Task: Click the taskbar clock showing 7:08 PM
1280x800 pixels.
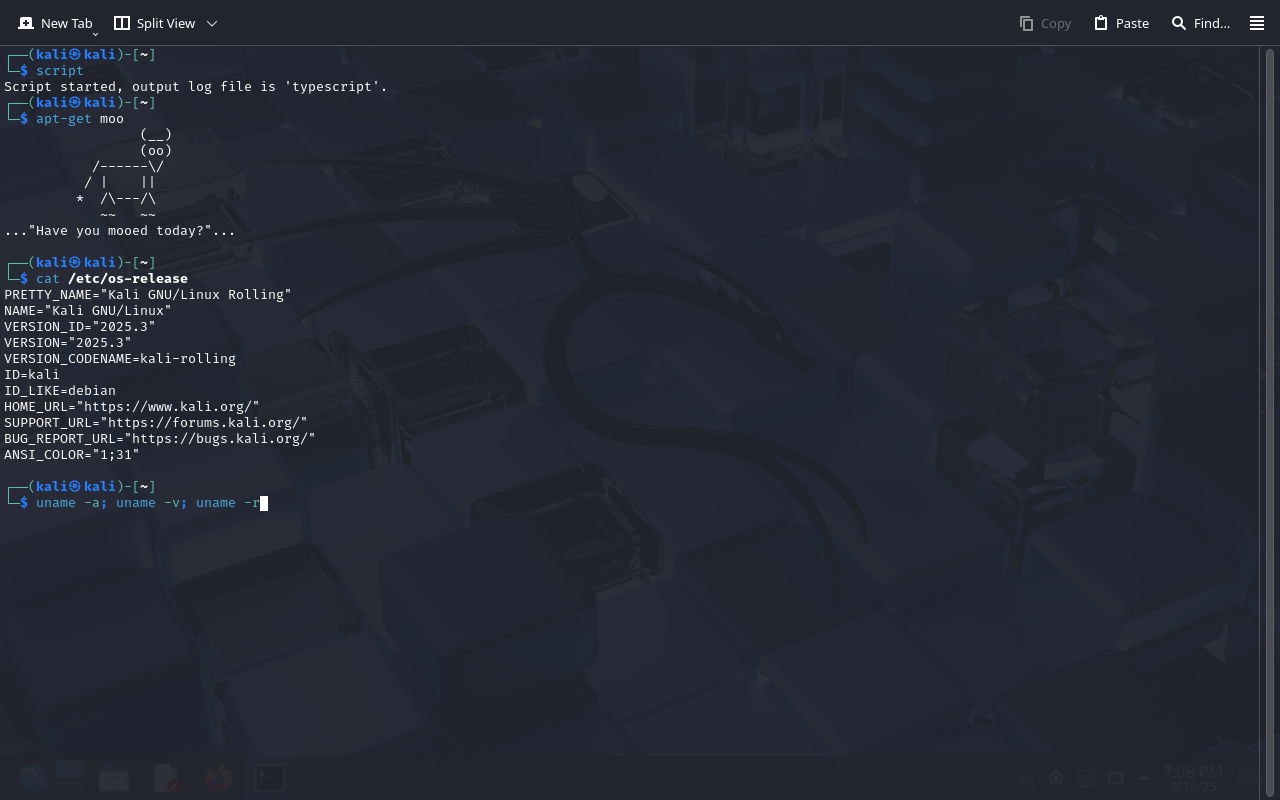Action: [x=1192, y=778]
